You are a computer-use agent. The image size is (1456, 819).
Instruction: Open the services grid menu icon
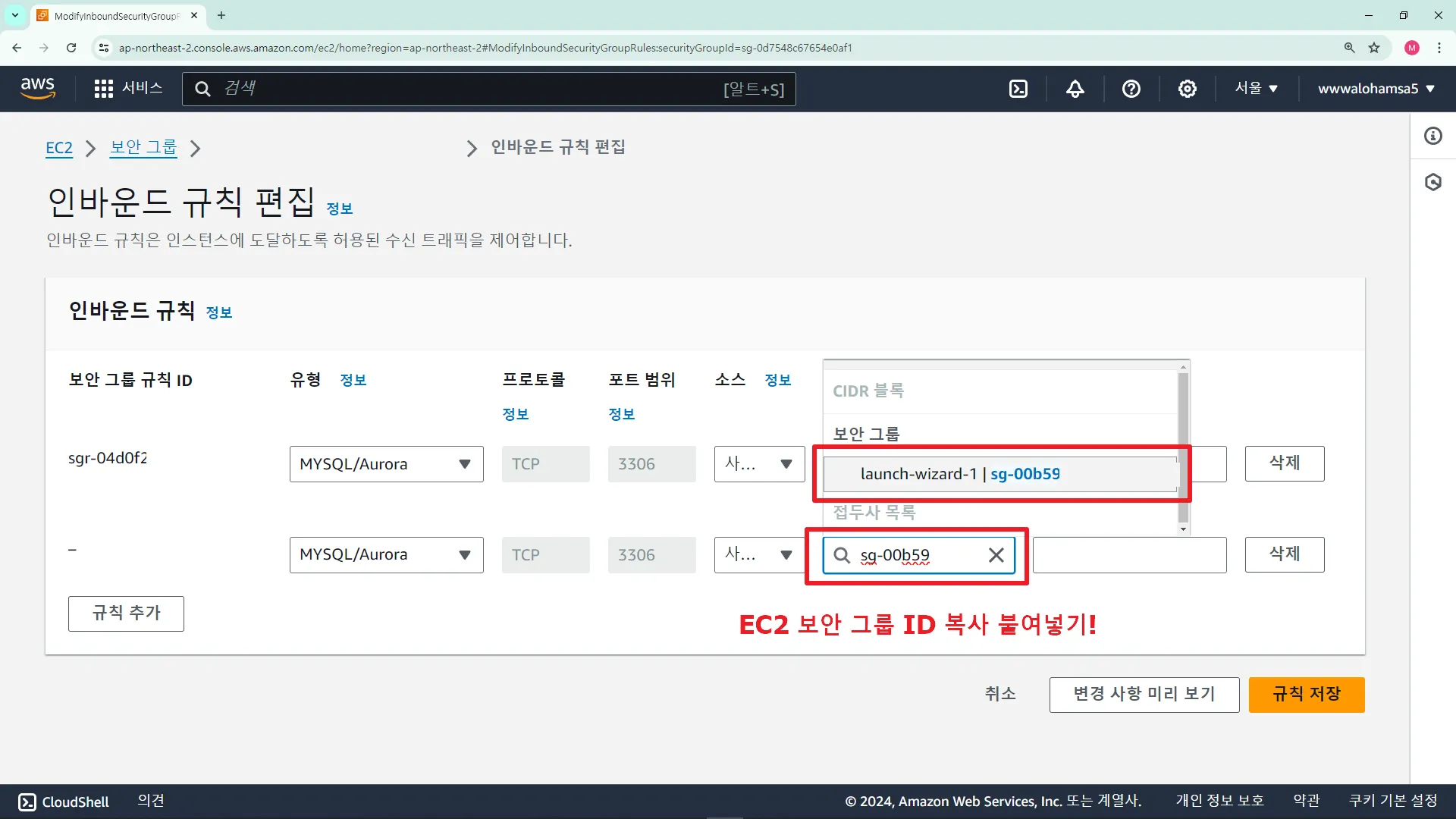coord(104,89)
